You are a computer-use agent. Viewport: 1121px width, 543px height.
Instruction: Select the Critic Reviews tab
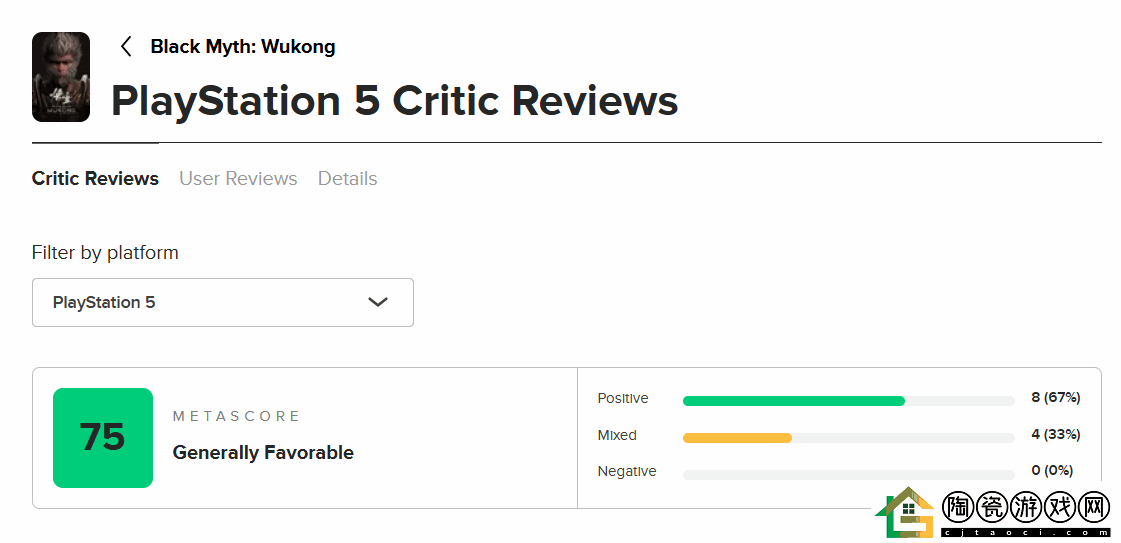[95, 179]
